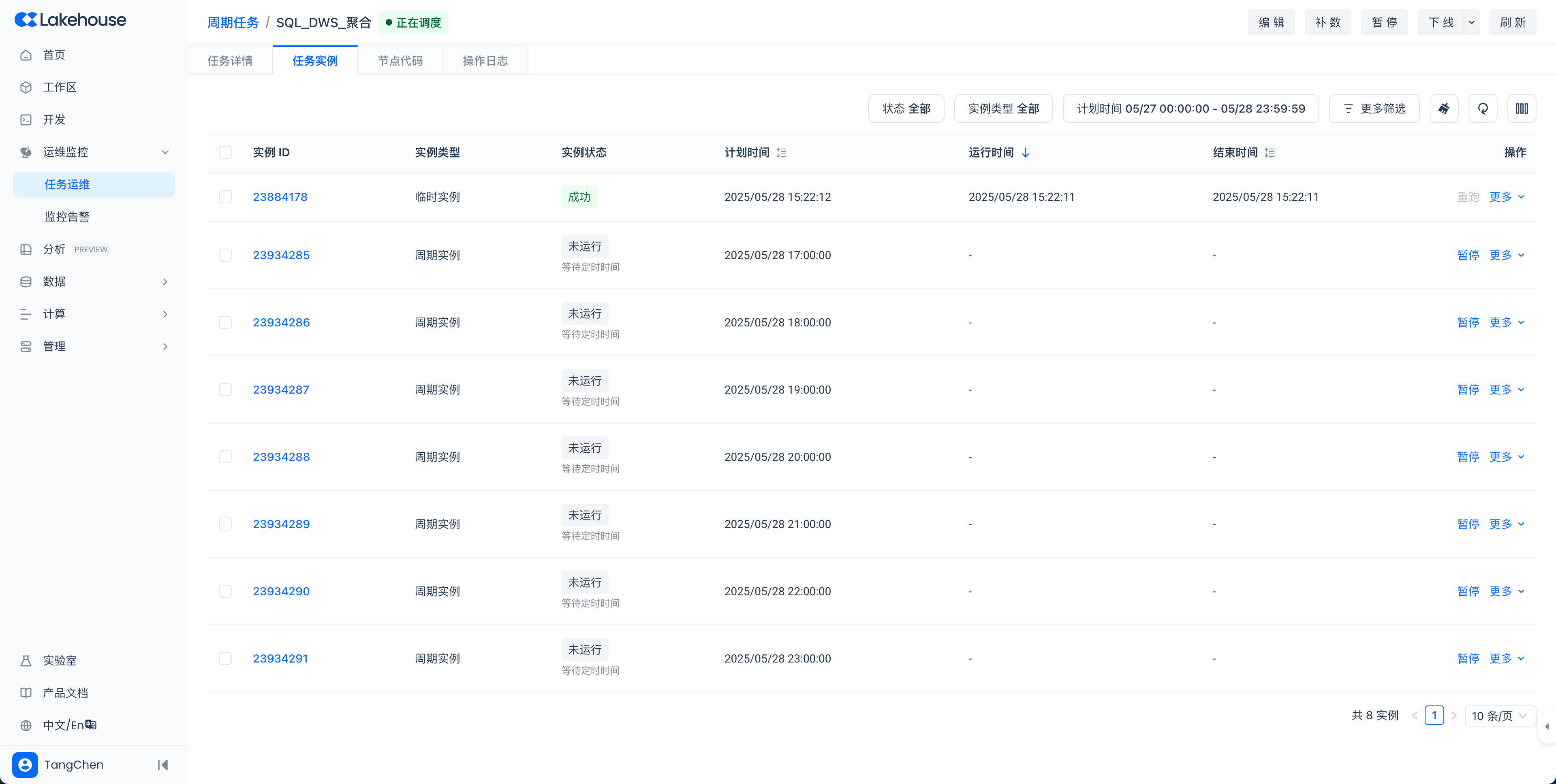
Task: Click the TangChen user avatar
Action: [x=25, y=765]
